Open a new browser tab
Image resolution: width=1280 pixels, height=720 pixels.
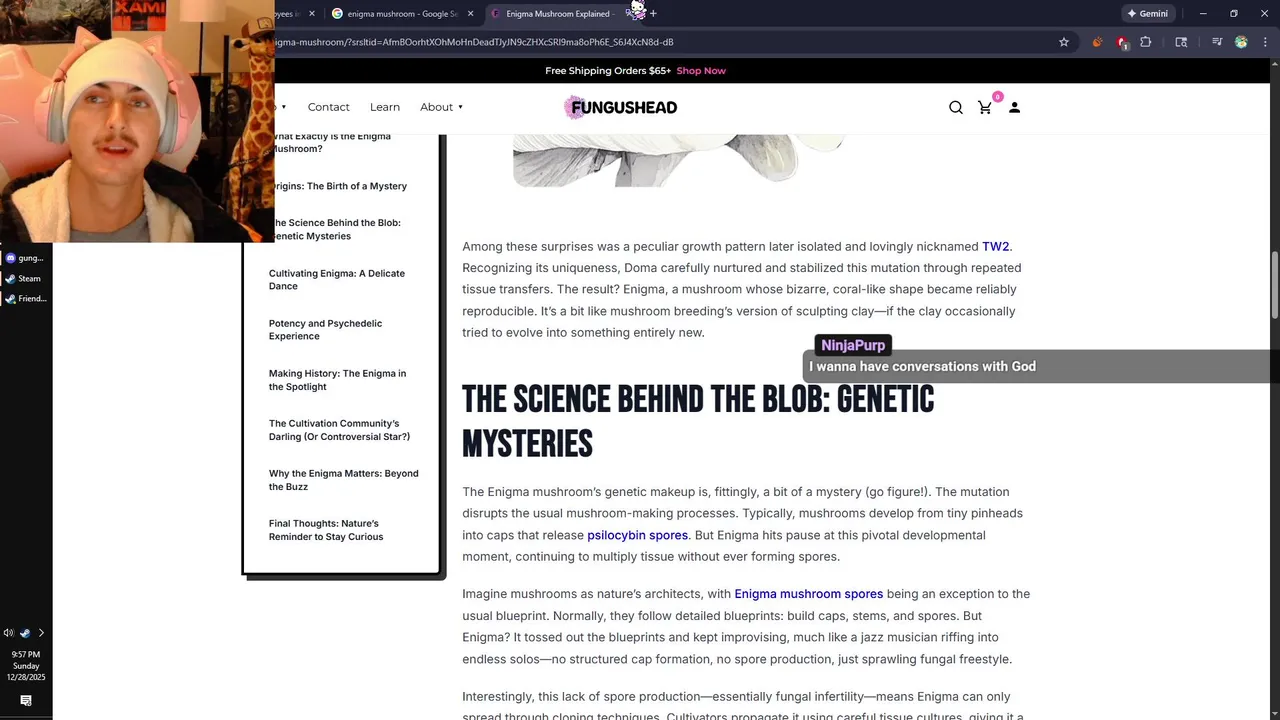point(653,14)
